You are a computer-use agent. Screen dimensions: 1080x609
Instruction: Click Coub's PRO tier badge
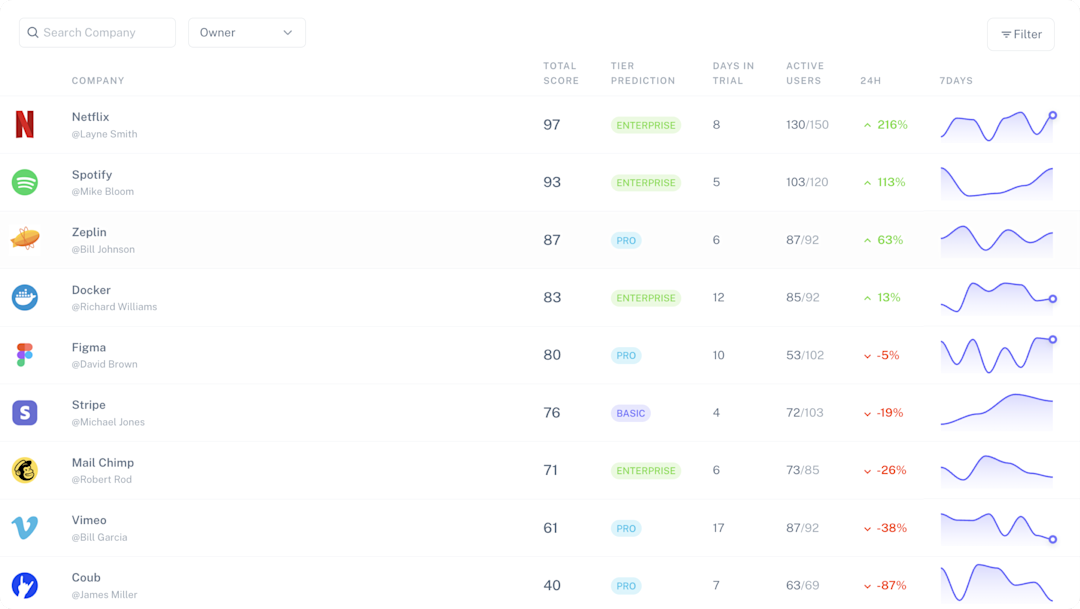point(626,586)
